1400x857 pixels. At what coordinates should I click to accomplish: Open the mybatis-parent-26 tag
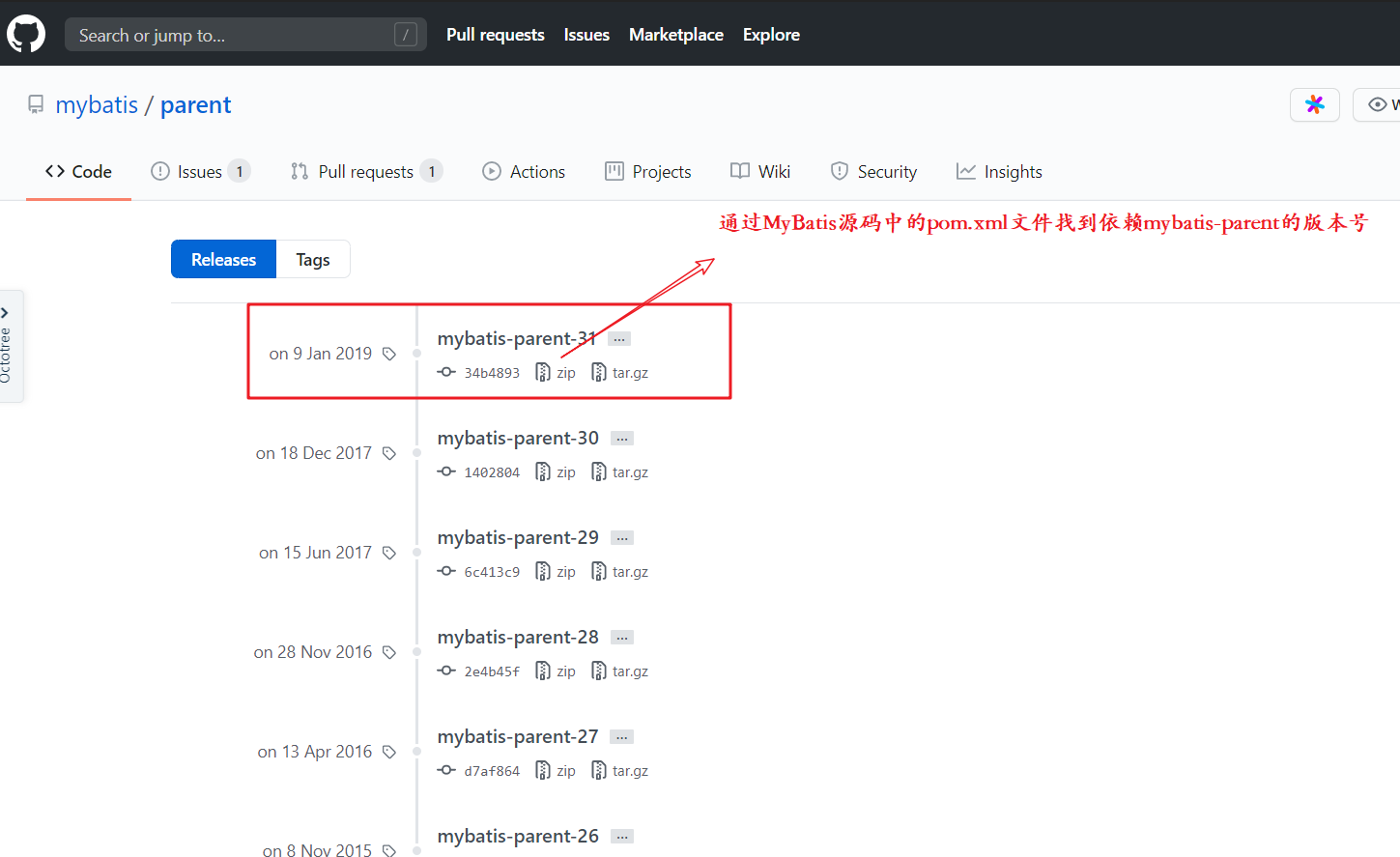(518, 836)
